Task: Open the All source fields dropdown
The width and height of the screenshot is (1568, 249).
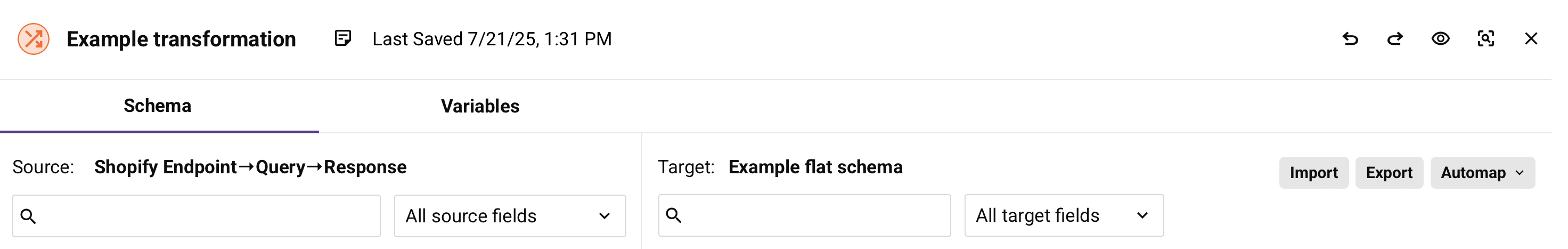Action: tap(510, 216)
